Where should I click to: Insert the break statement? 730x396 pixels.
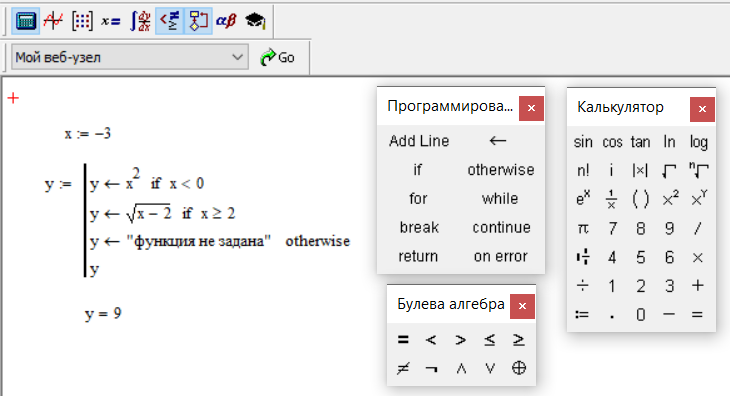[419, 228]
